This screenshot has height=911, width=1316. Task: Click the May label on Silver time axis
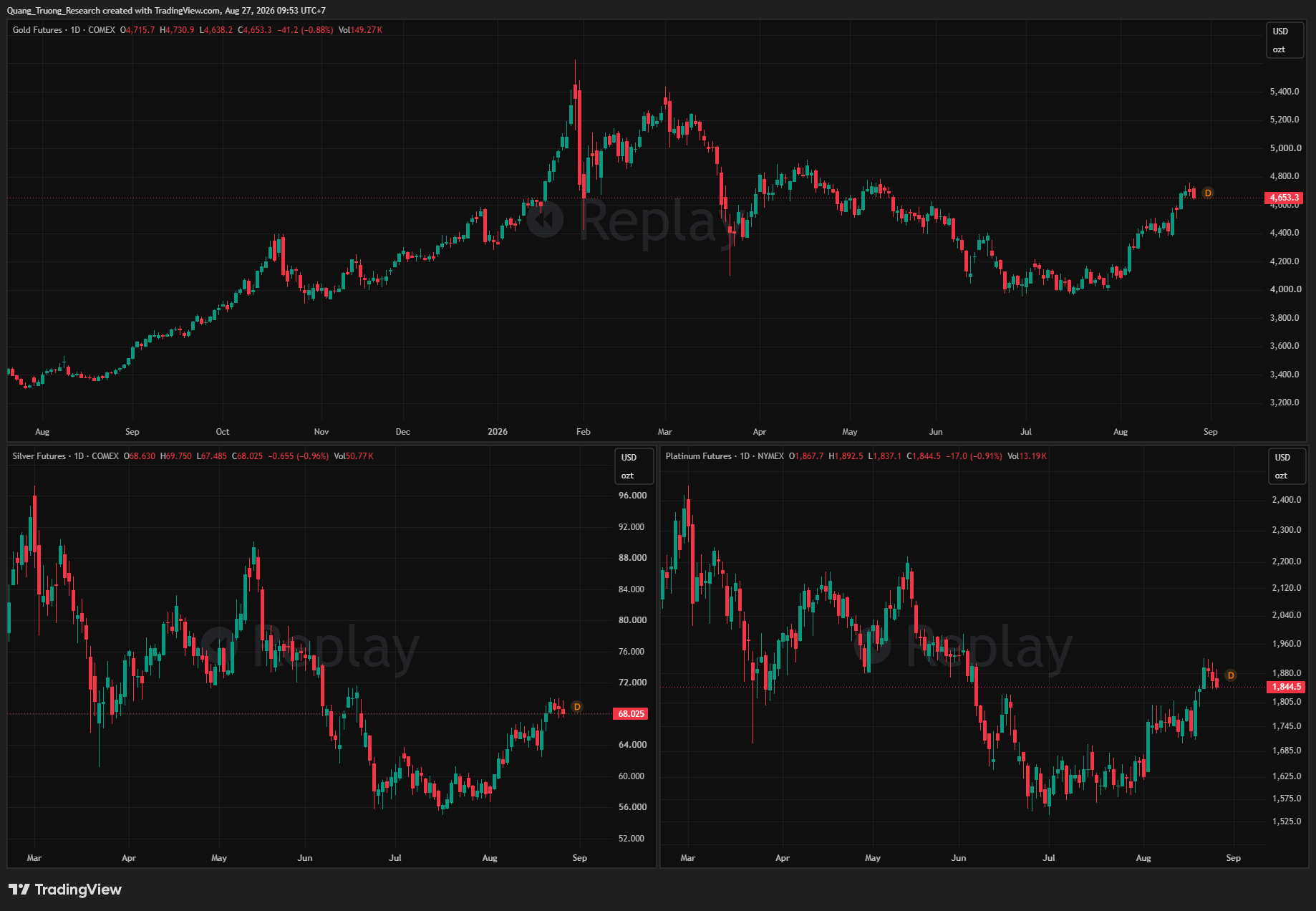point(219,858)
